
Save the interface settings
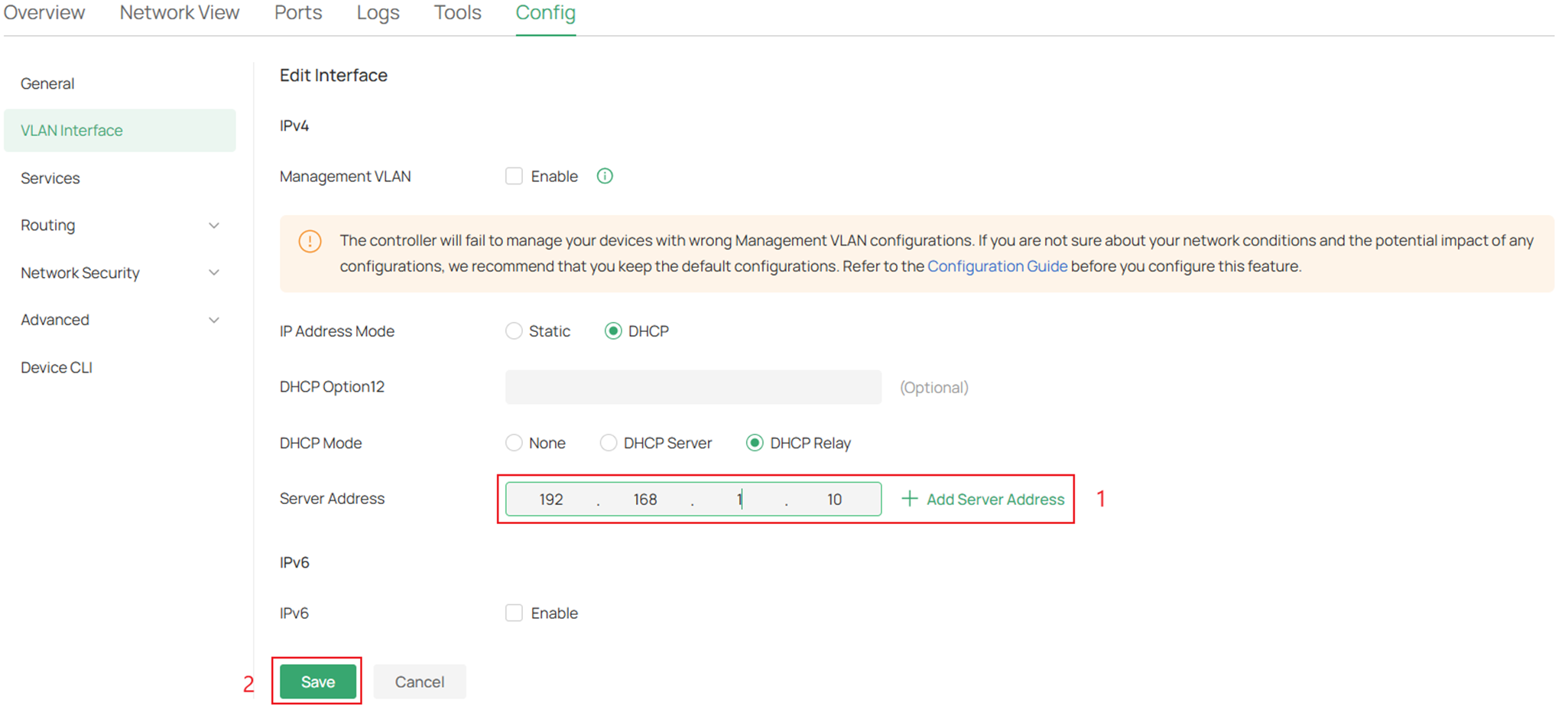point(317,681)
